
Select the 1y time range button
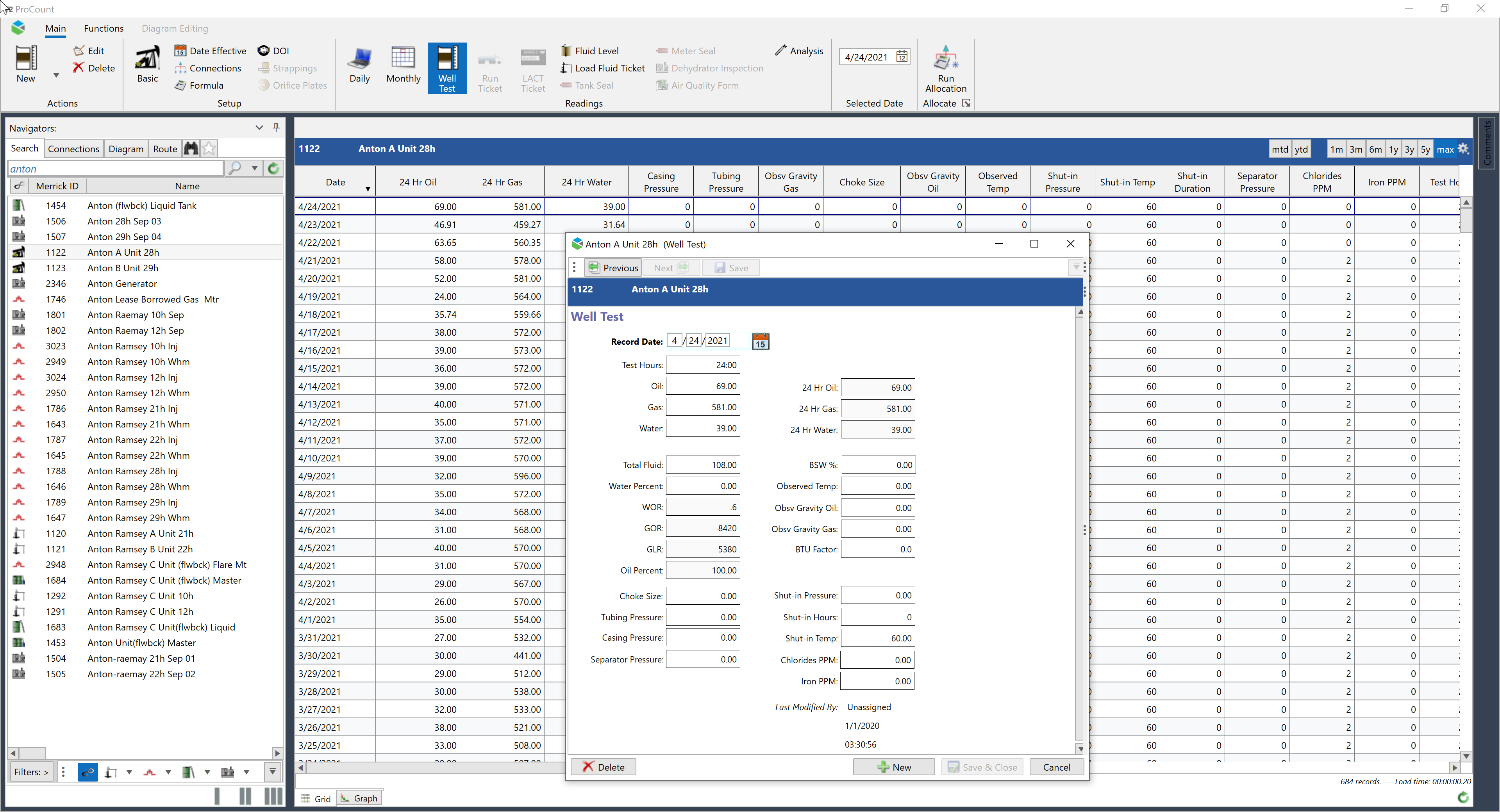1393,149
